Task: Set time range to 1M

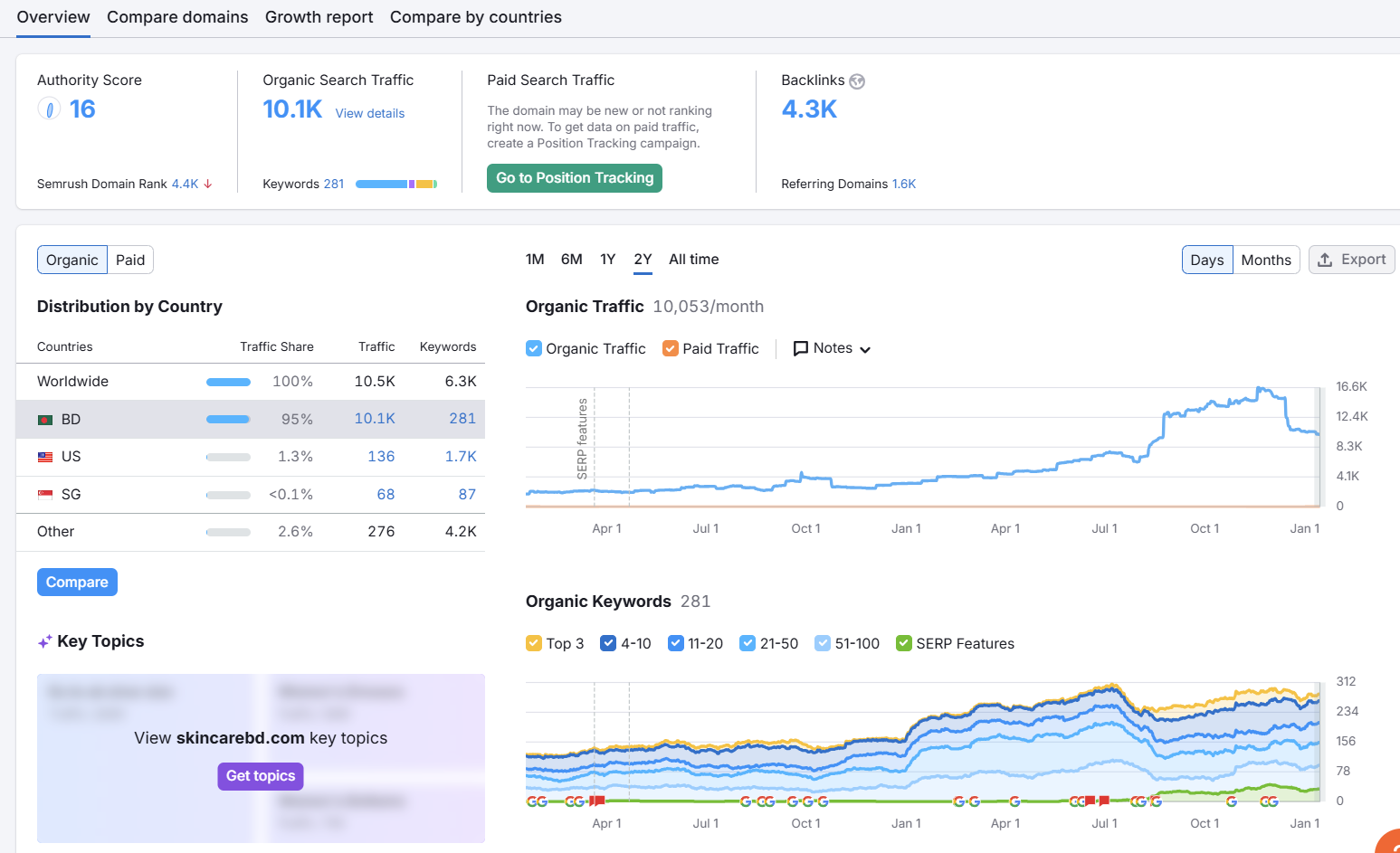Action: pos(535,260)
